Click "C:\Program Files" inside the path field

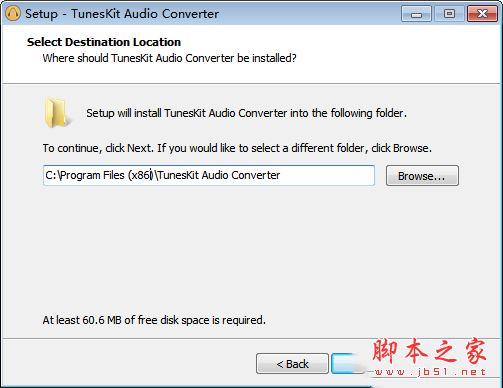pyautogui.click(x=85, y=175)
